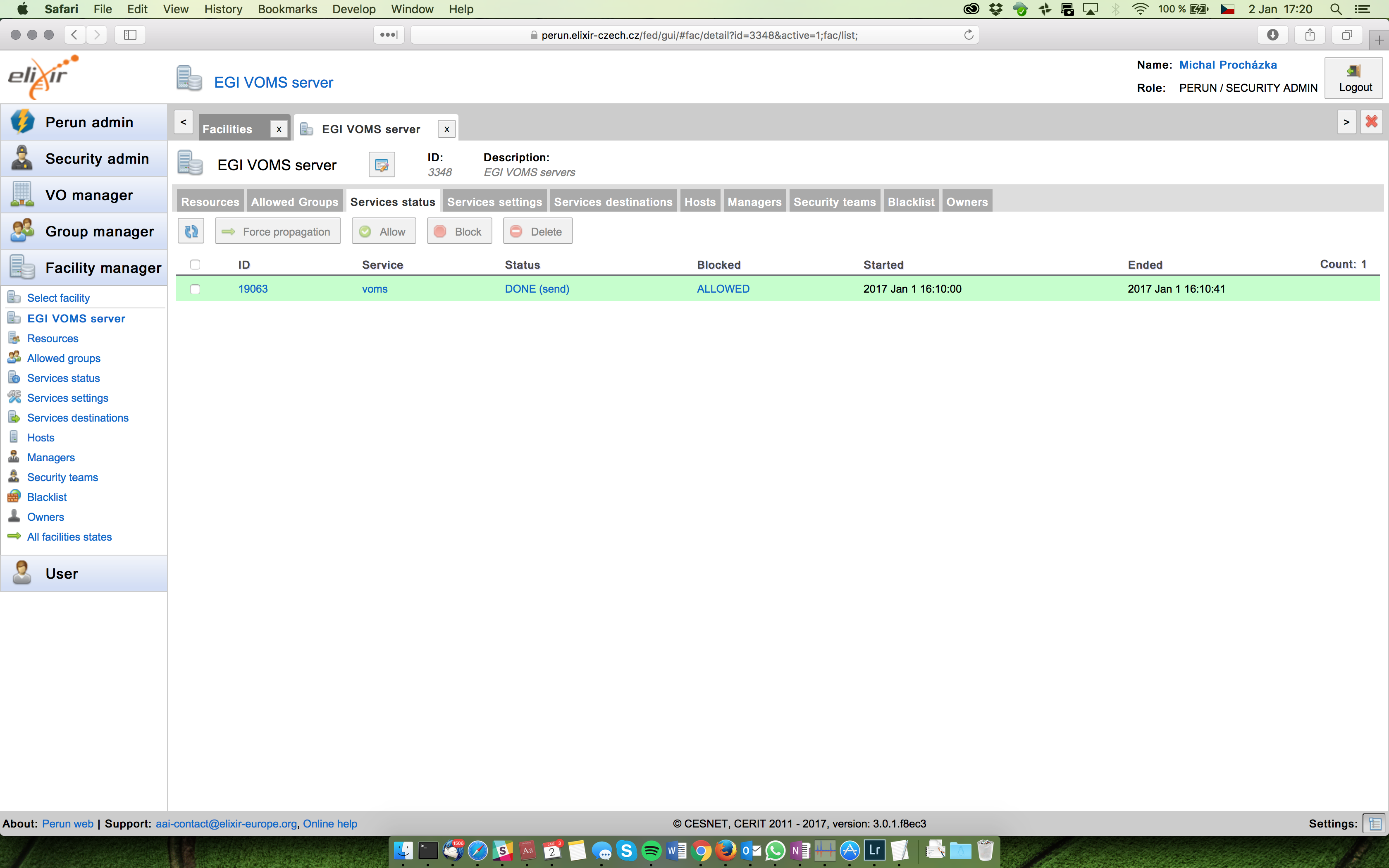1389x868 pixels.
Task: Open Spotify from the Dock
Action: click(x=652, y=850)
